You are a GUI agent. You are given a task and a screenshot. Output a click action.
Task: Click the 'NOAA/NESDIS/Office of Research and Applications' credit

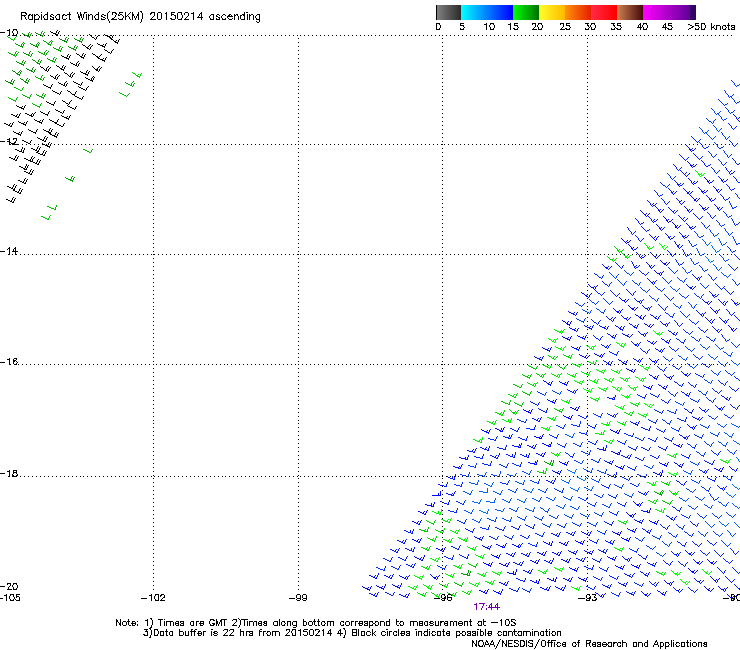(x=589, y=644)
